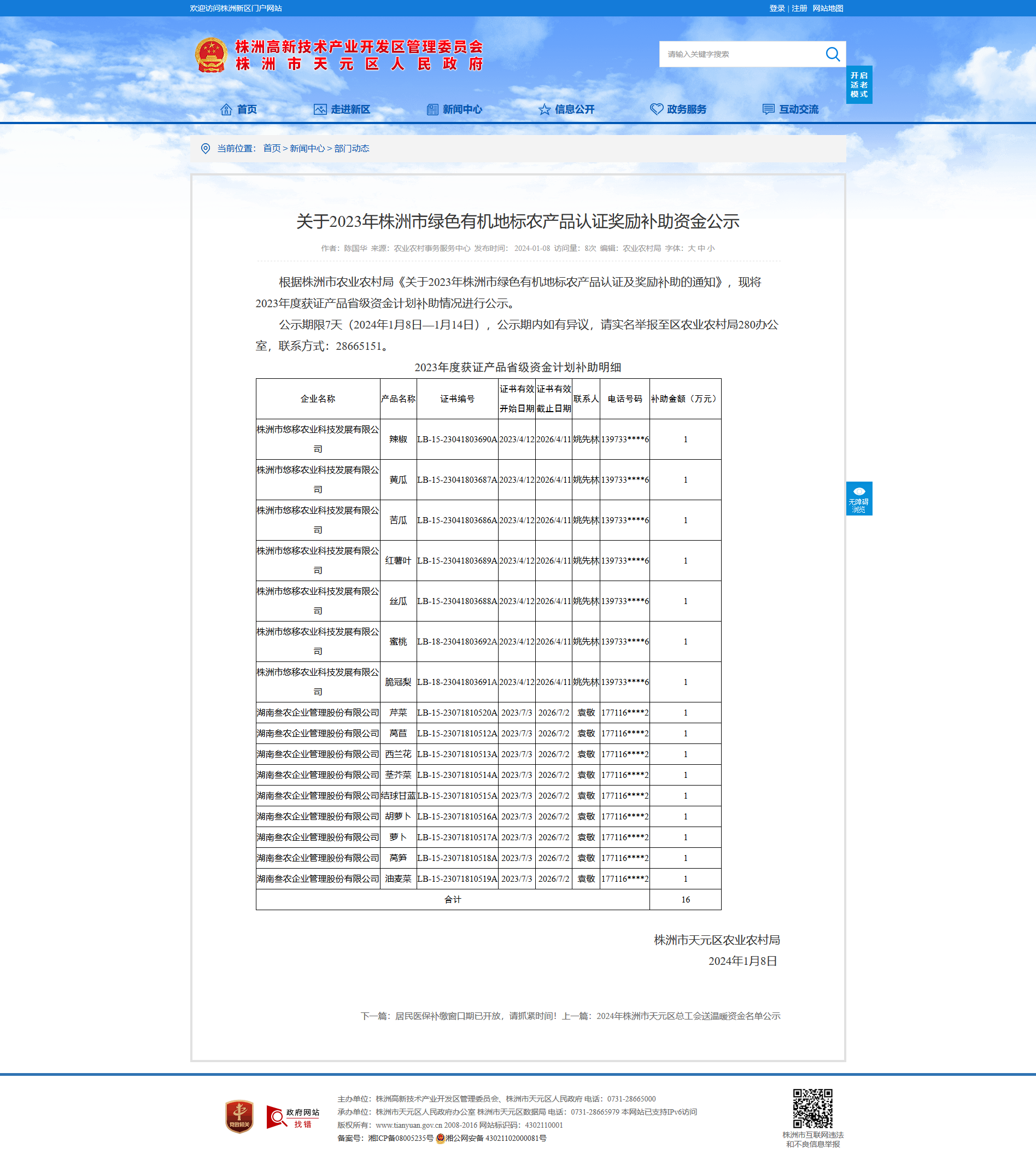Click the 党政机关 badge icon
The width and height of the screenshot is (1036, 1160).
tap(239, 1116)
